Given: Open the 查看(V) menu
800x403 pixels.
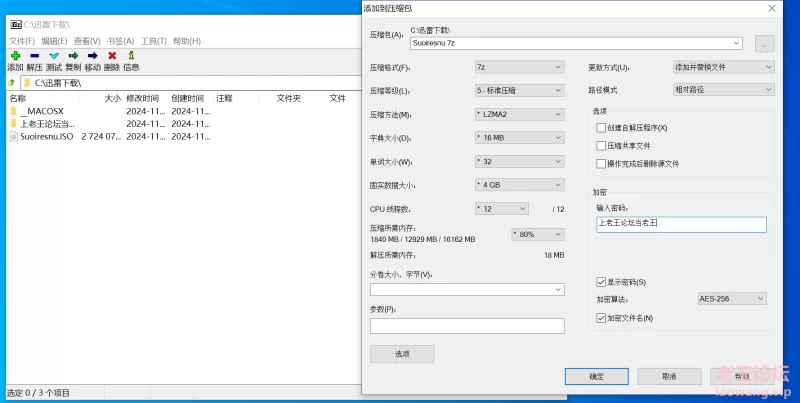Looking at the screenshot, I should tap(87, 41).
